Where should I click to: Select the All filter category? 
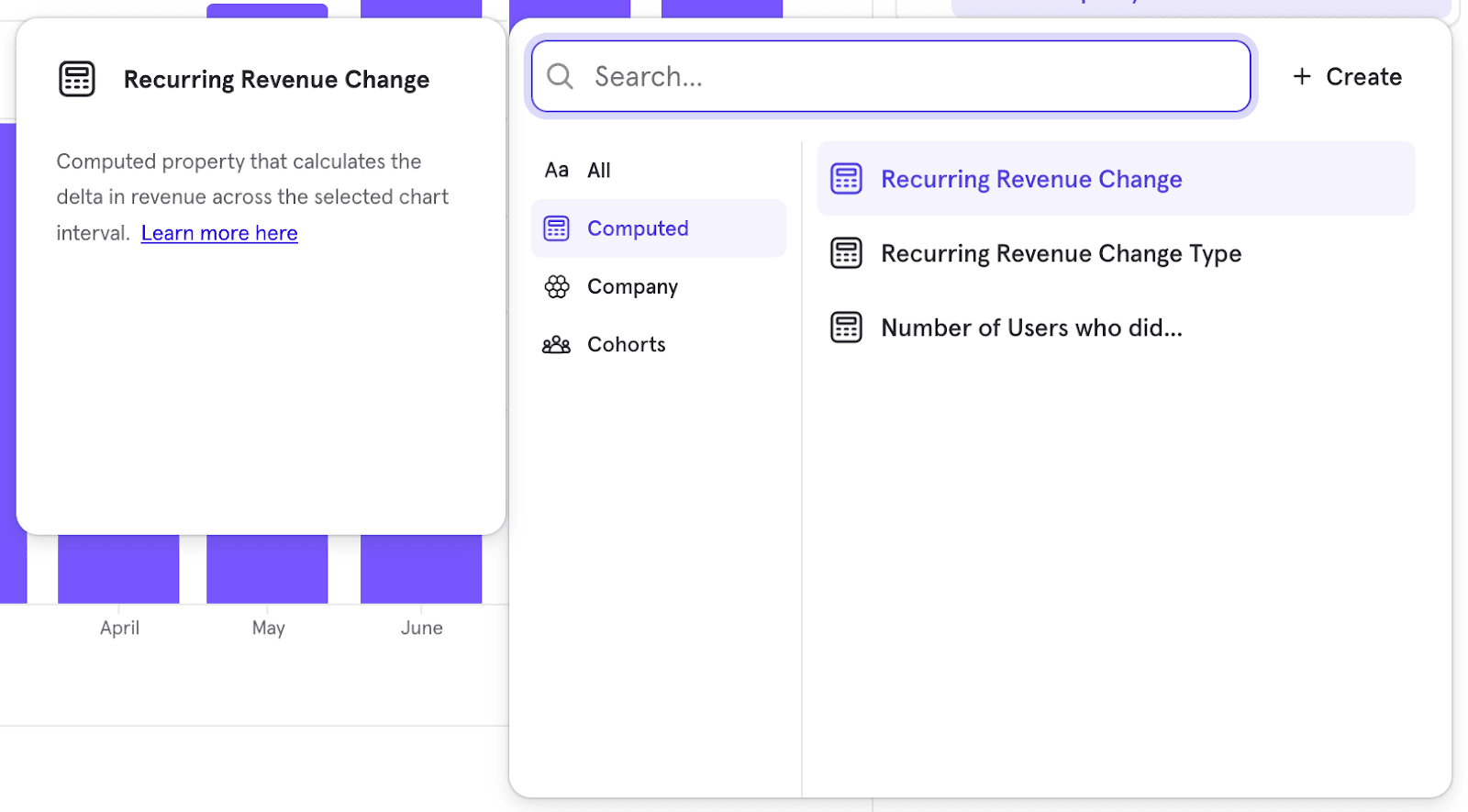pyautogui.click(x=598, y=171)
